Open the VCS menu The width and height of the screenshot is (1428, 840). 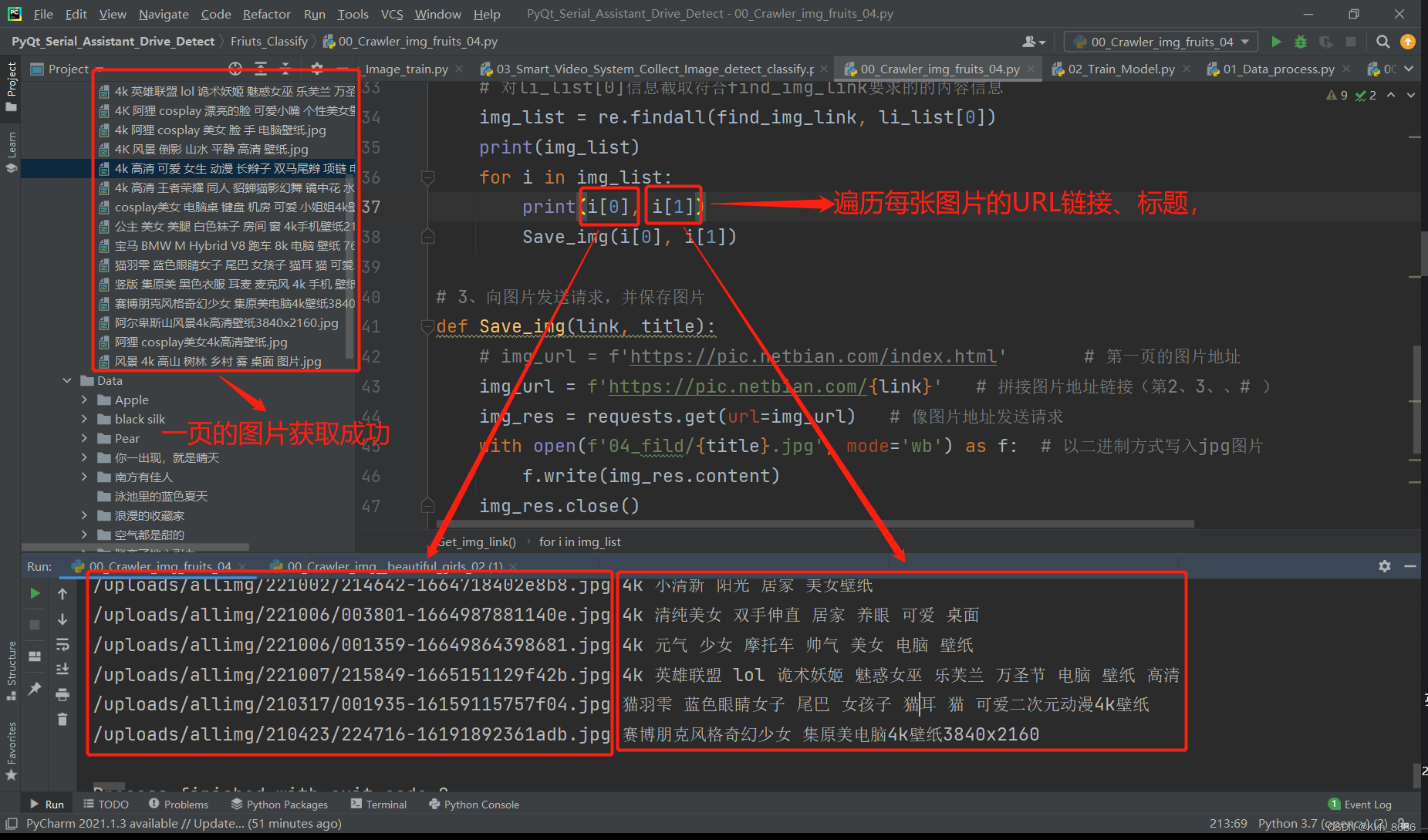pos(392,14)
